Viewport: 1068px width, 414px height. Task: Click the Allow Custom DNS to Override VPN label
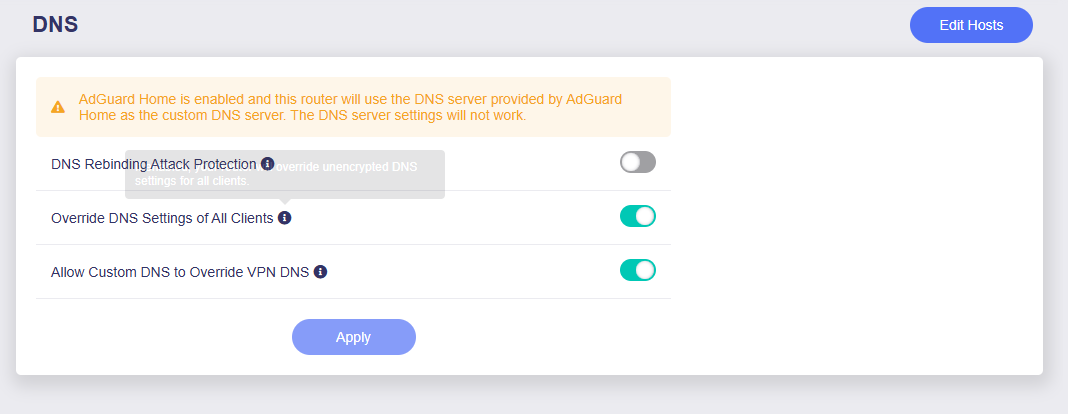pos(180,271)
